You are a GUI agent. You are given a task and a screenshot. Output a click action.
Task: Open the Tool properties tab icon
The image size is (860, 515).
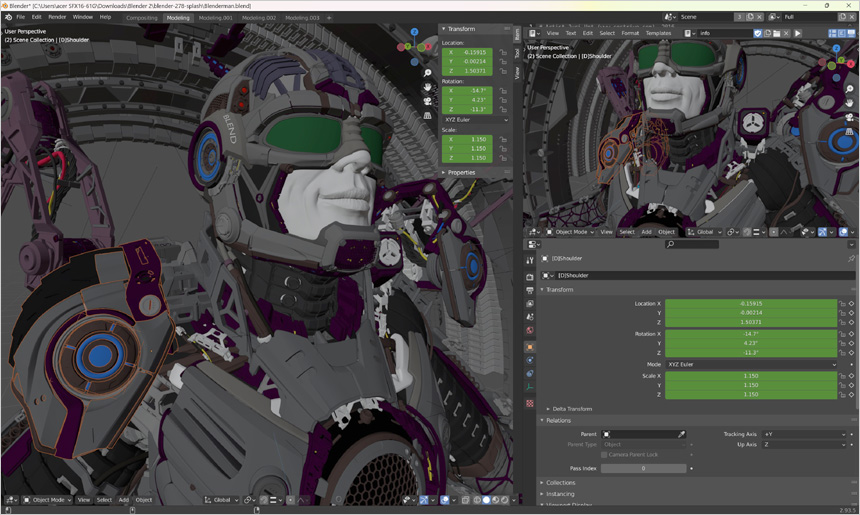pos(530,260)
